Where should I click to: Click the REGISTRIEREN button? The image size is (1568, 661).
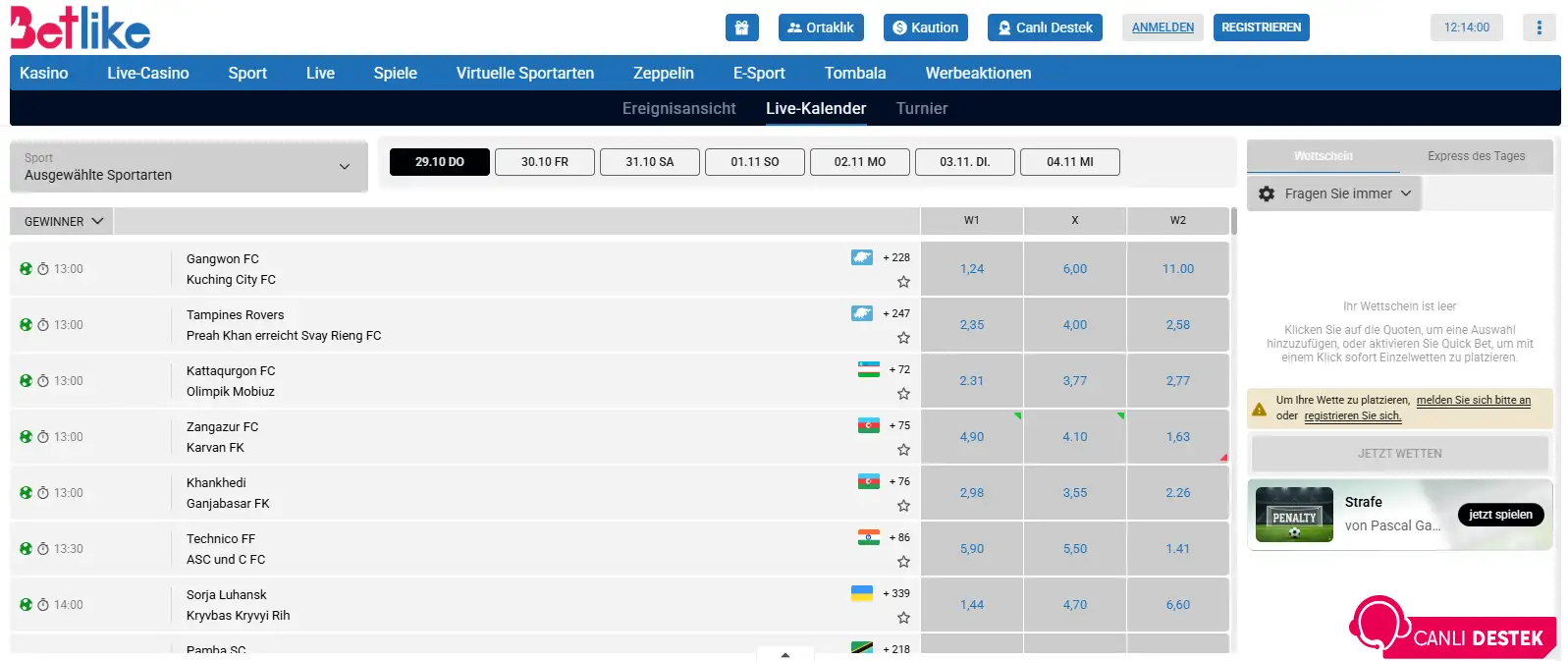pyautogui.click(x=1262, y=28)
